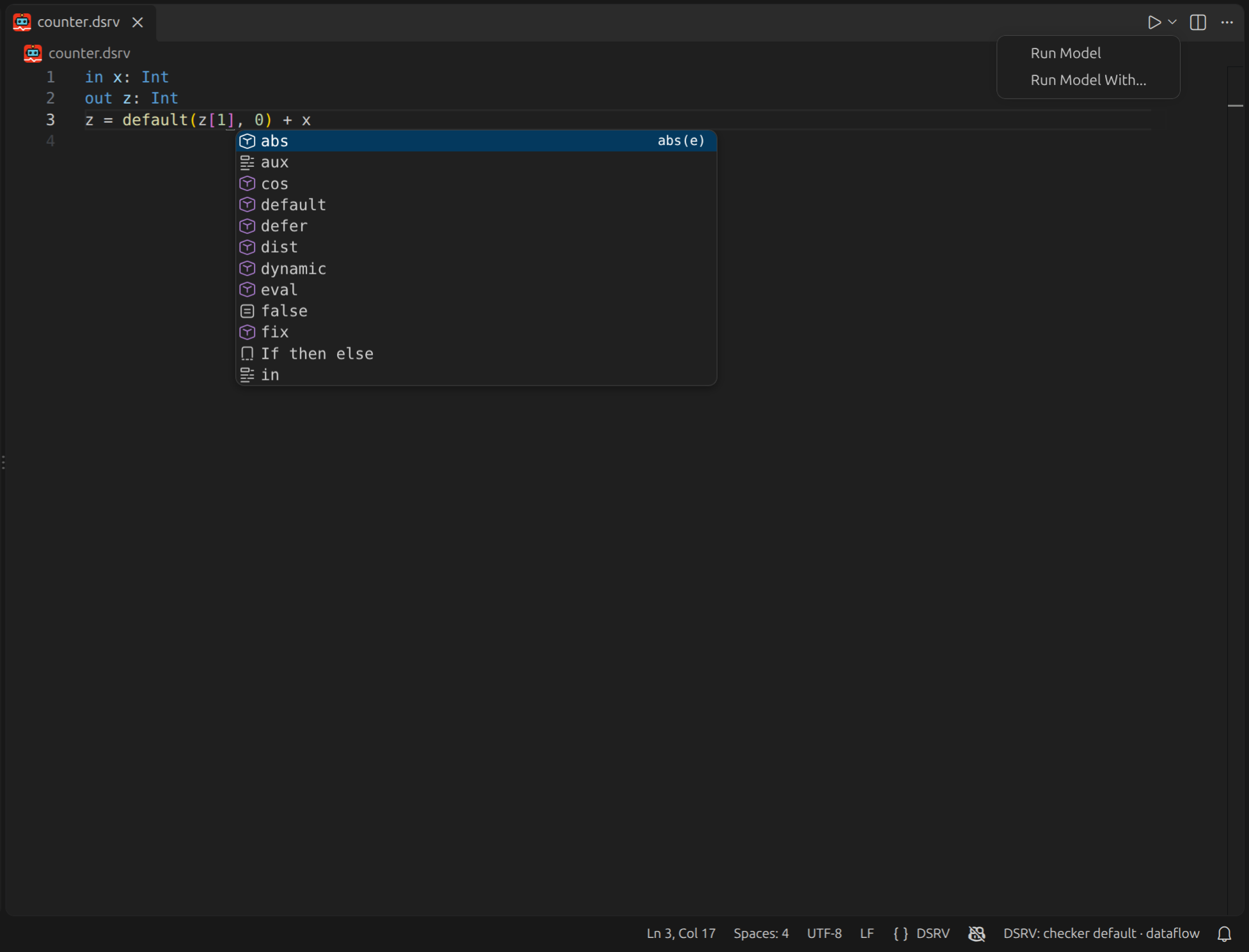Click the dsrv file icon in breadcrumb
1249x952 pixels.
[33, 53]
